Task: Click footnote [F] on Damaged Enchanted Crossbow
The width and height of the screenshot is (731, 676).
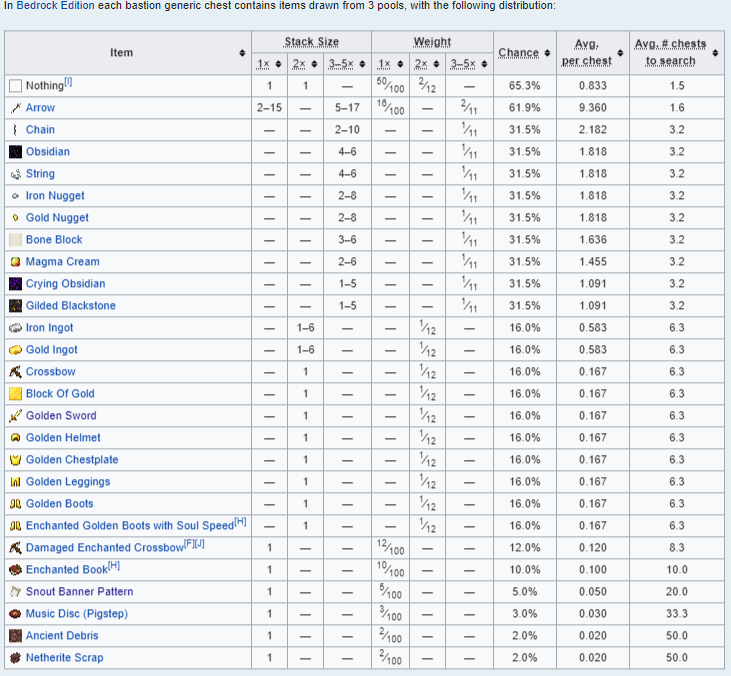Action: coord(189,544)
